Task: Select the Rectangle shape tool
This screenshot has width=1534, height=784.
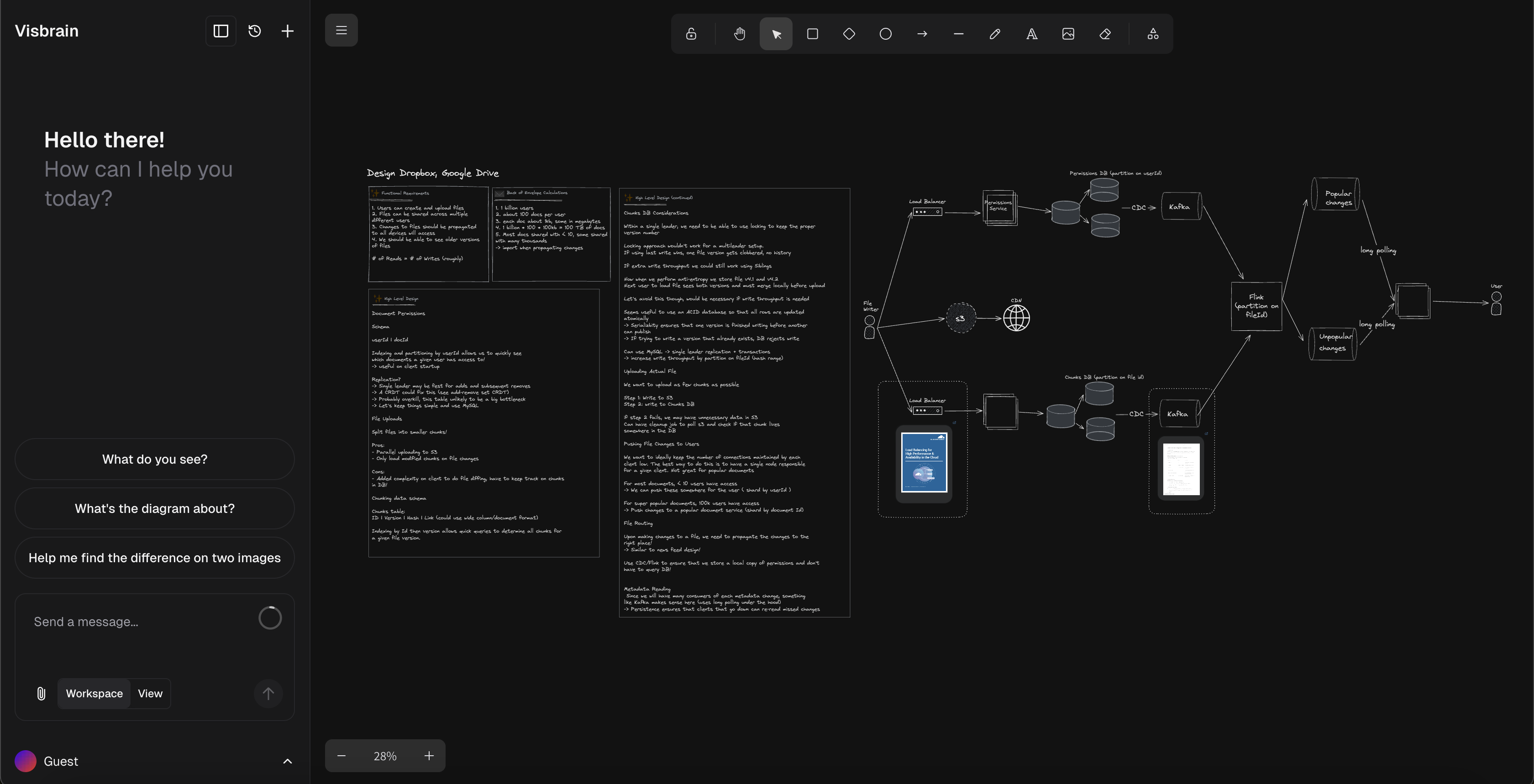Action: click(812, 34)
